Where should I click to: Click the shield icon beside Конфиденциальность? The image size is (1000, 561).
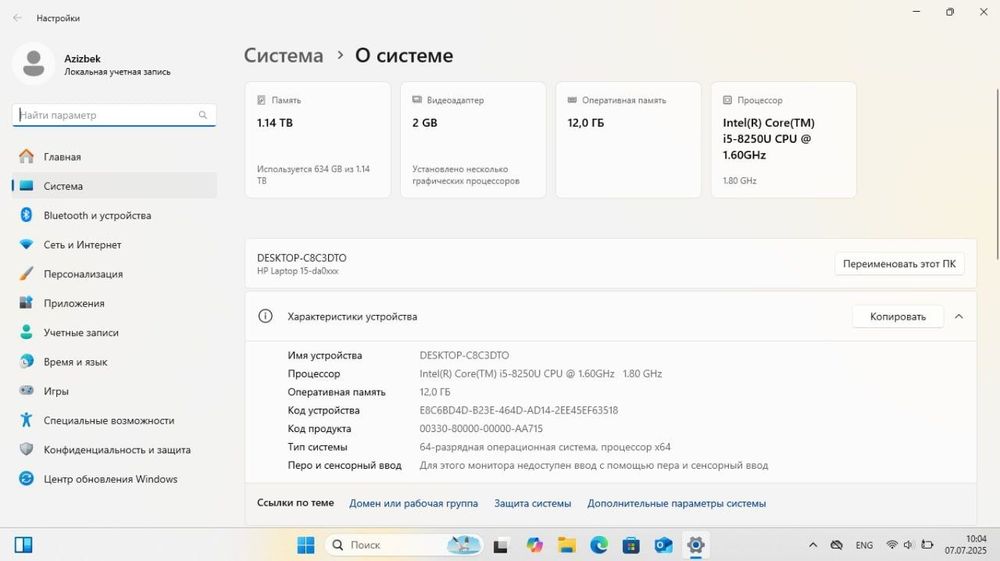point(26,449)
